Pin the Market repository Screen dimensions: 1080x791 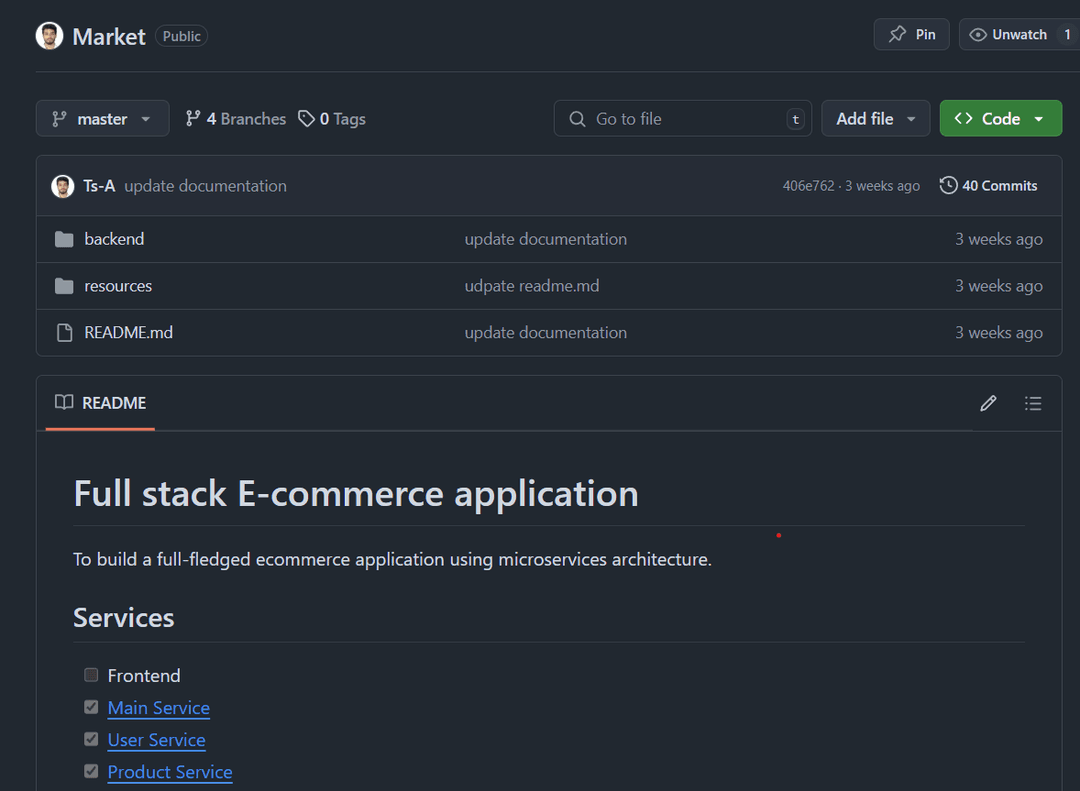coord(911,35)
